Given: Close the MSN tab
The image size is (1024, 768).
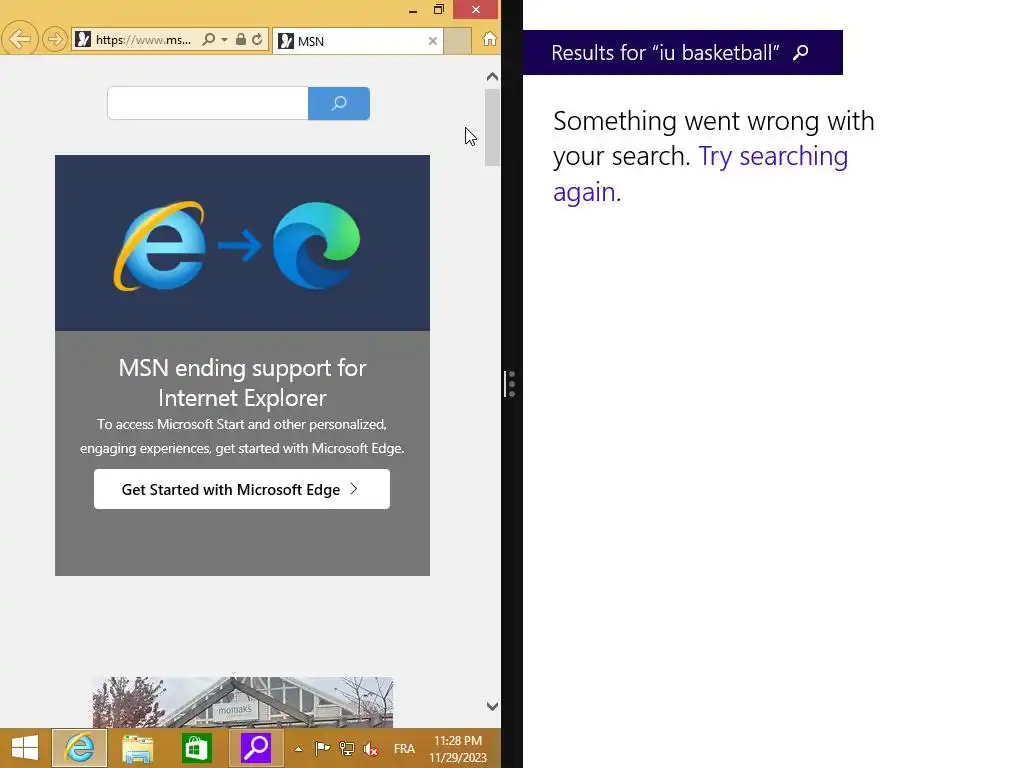Looking at the screenshot, I should point(432,41).
